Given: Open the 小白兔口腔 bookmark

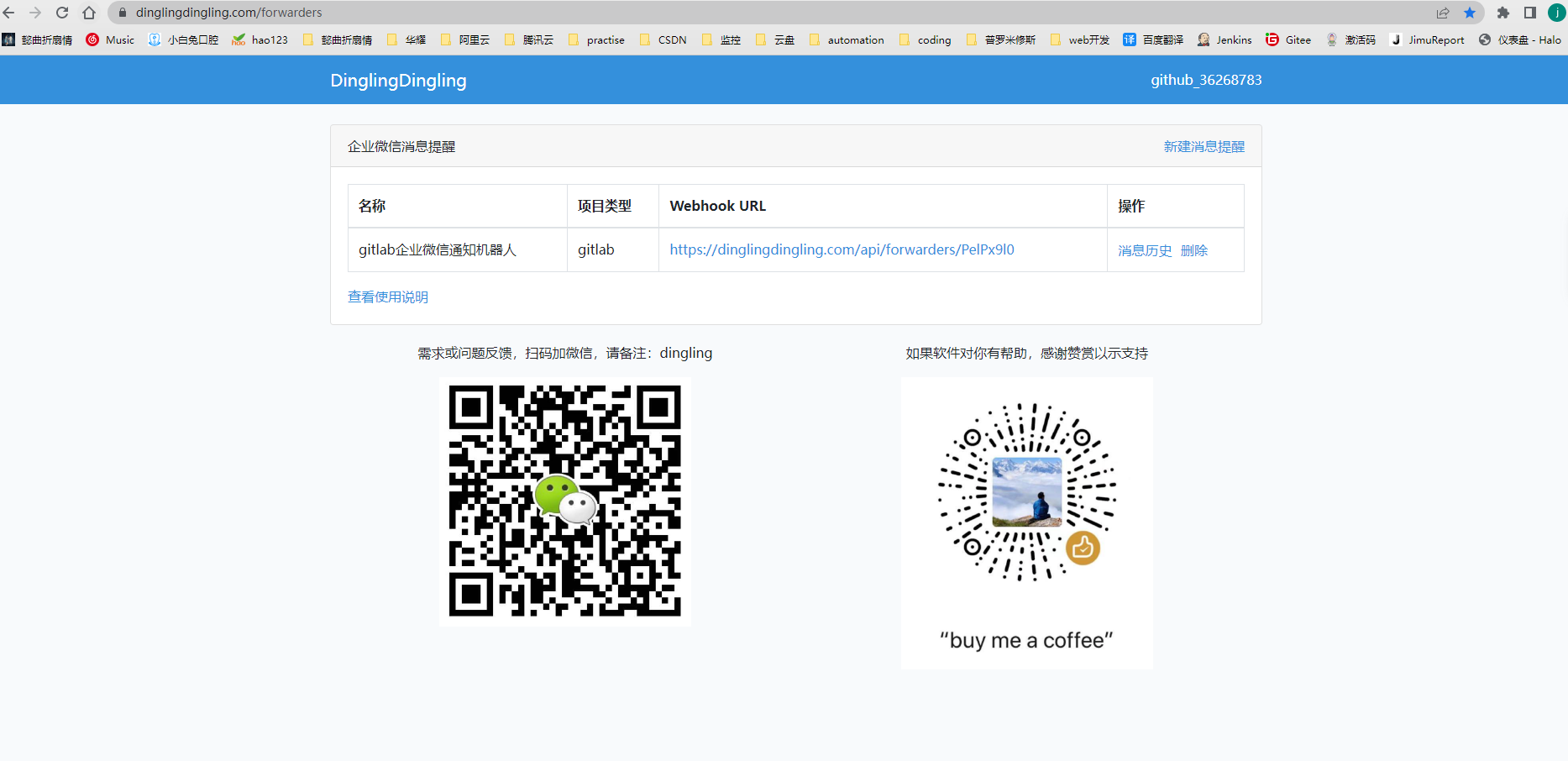Looking at the screenshot, I should point(183,39).
